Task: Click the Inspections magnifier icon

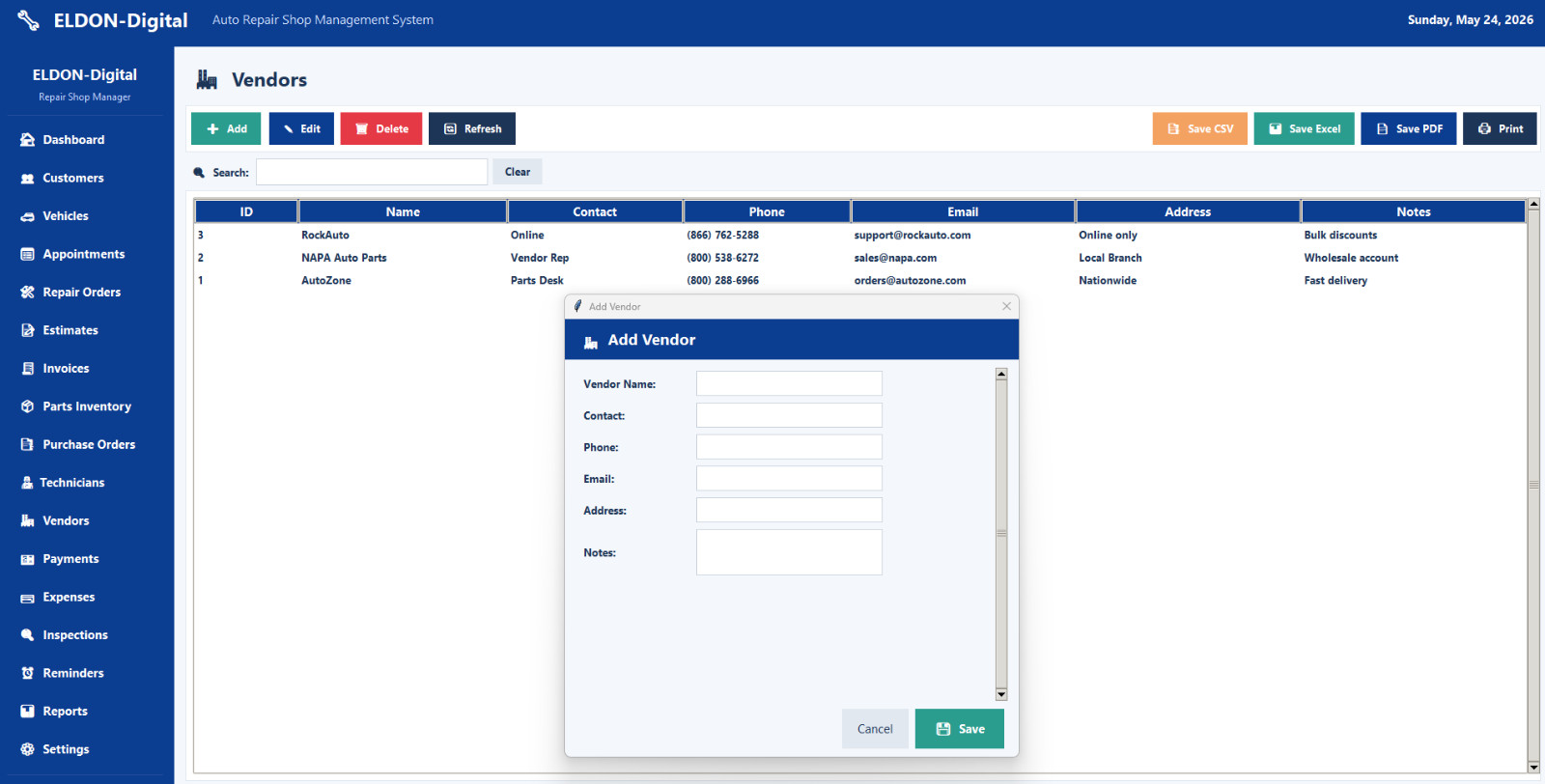Action: (x=27, y=635)
